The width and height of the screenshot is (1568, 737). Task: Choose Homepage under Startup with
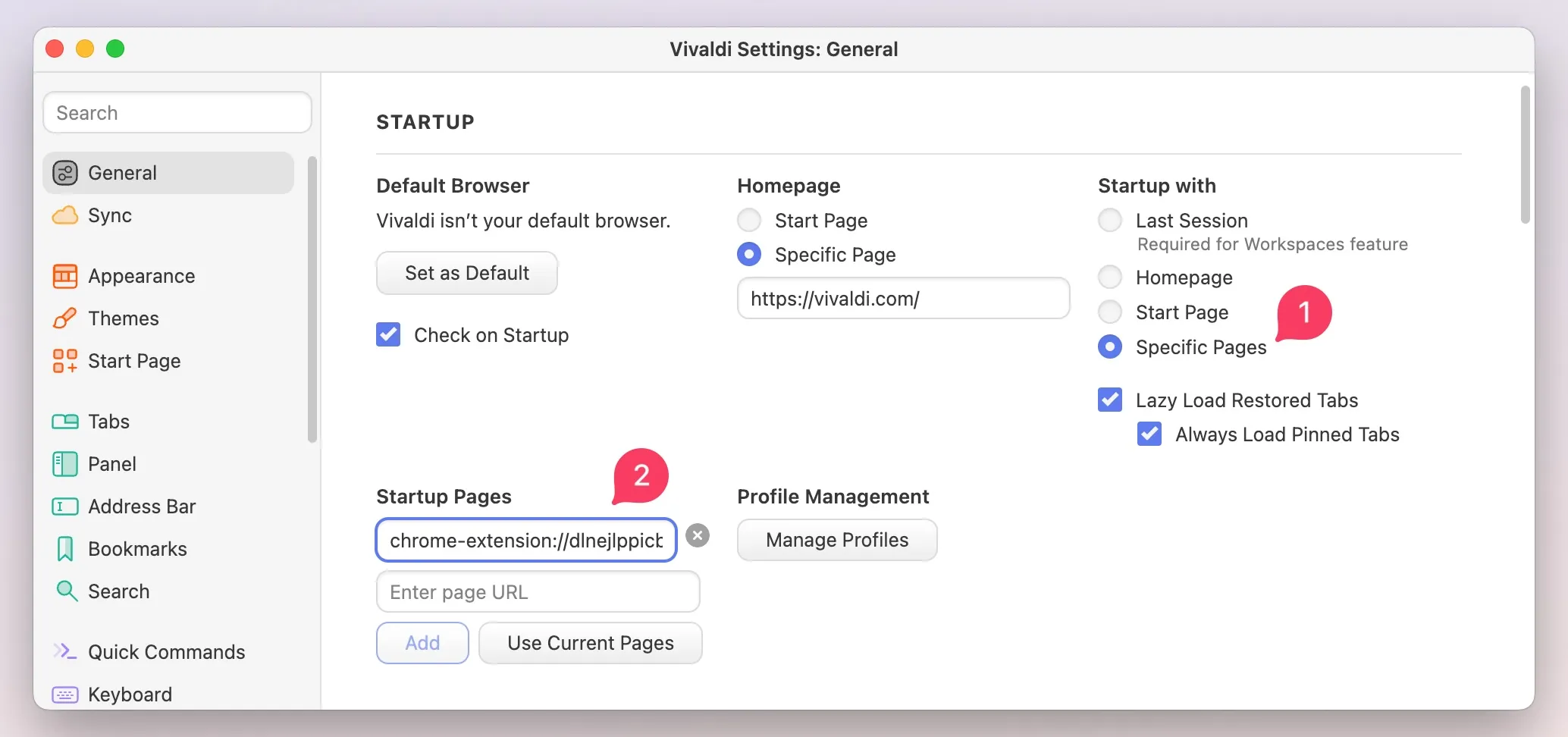(1110, 277)
